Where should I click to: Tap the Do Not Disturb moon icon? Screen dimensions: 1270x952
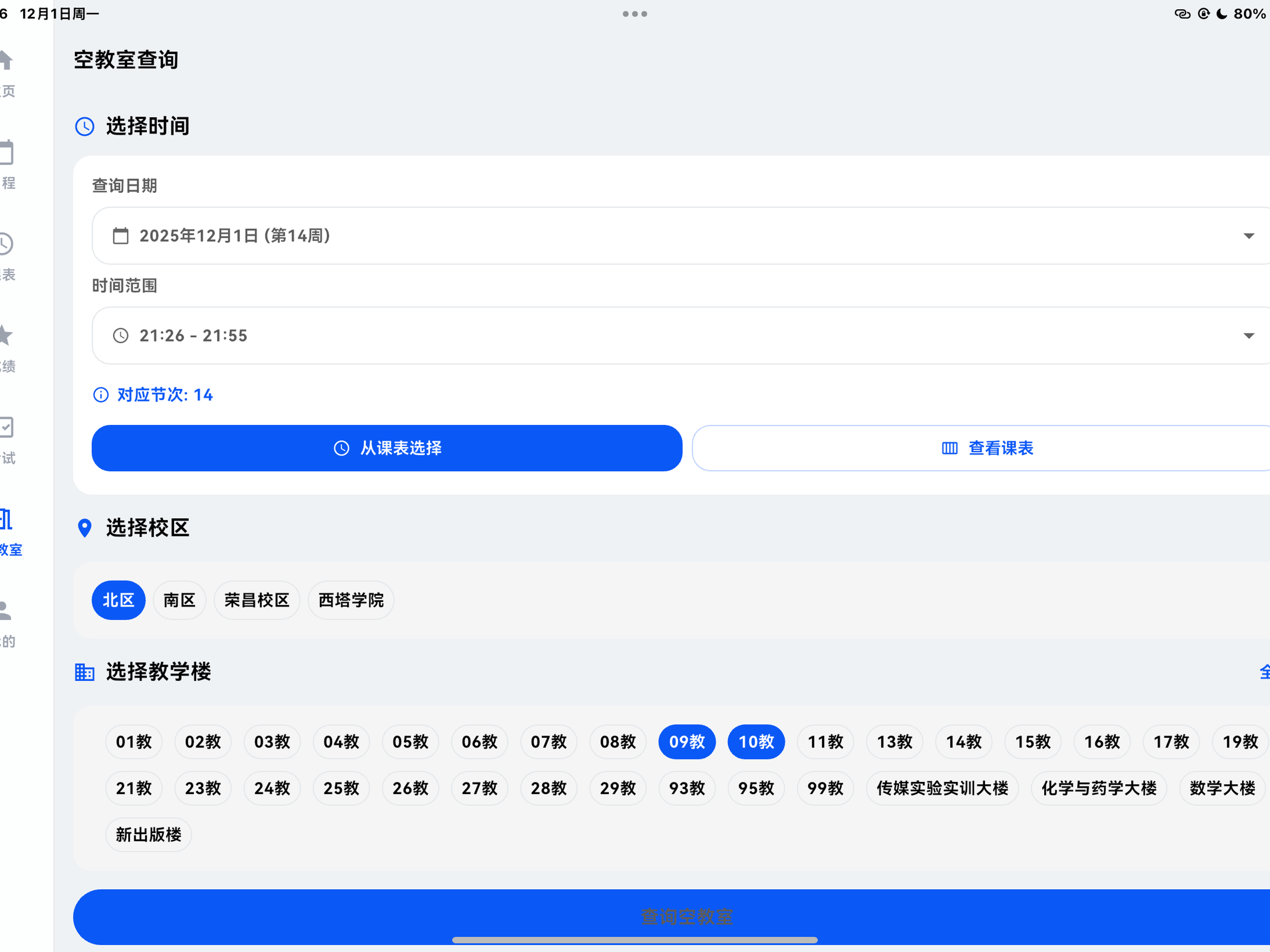tap(1222, 14)
